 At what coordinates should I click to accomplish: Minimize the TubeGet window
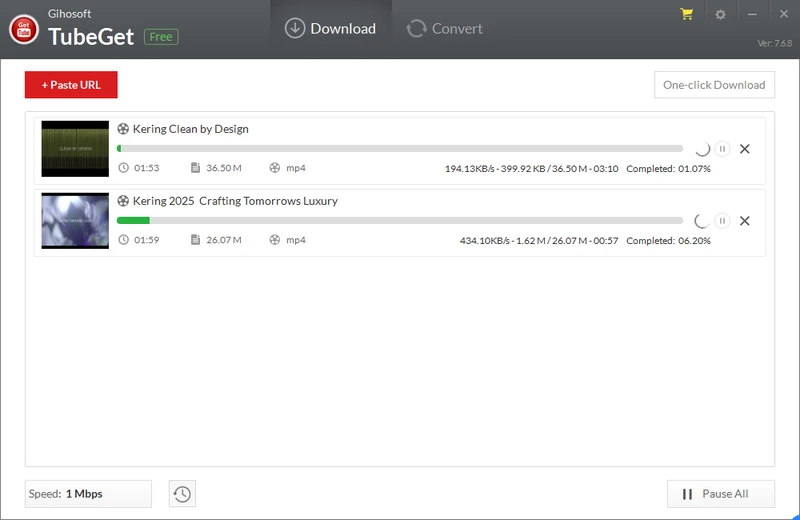[752, 14]
